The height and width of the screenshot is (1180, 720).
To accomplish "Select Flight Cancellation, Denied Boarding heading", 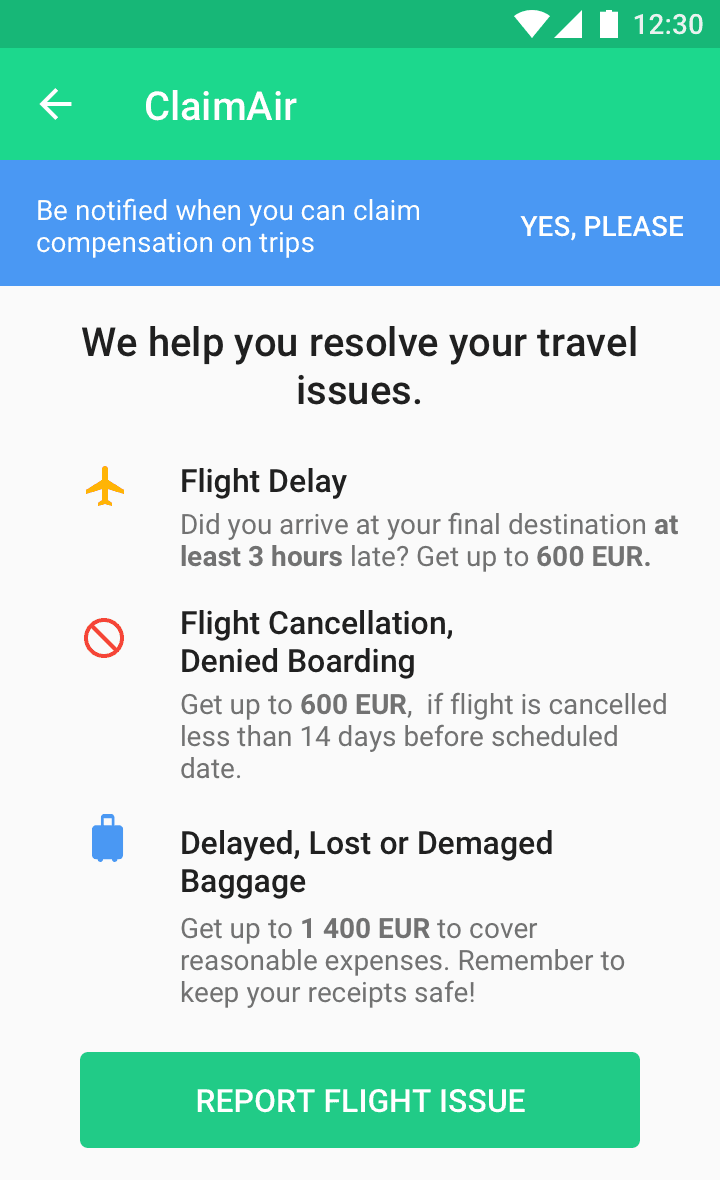I will pyautogui.click(x=316, y=642).
